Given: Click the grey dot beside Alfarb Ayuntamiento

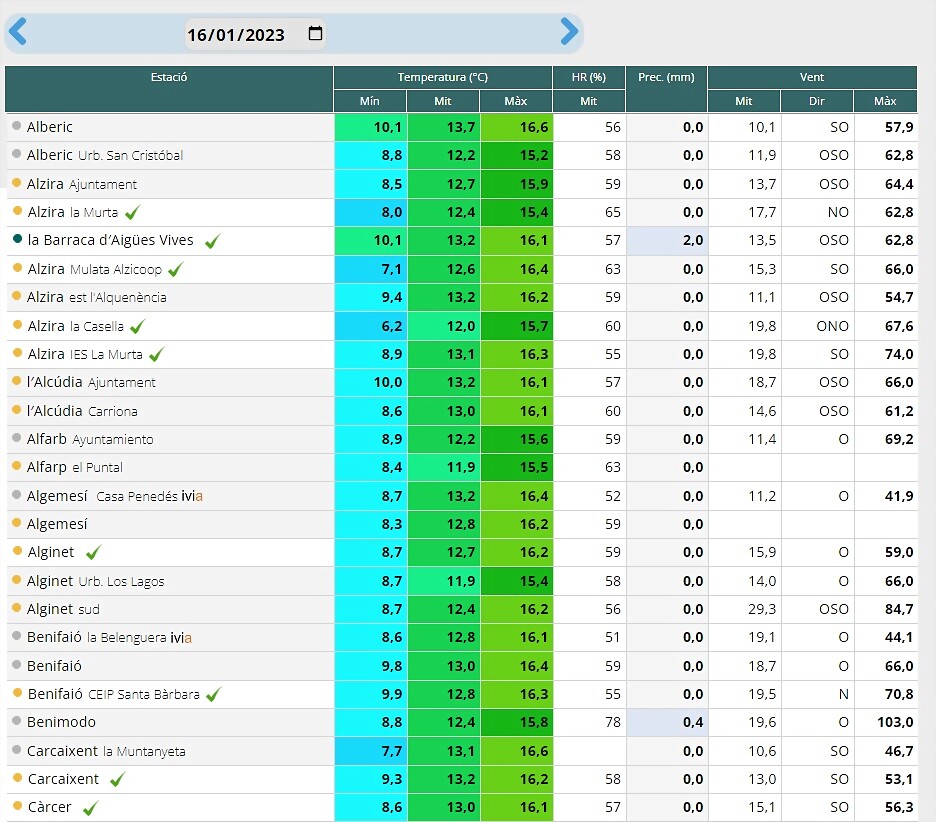Looking at the screenshot, I should click(17, 438).
